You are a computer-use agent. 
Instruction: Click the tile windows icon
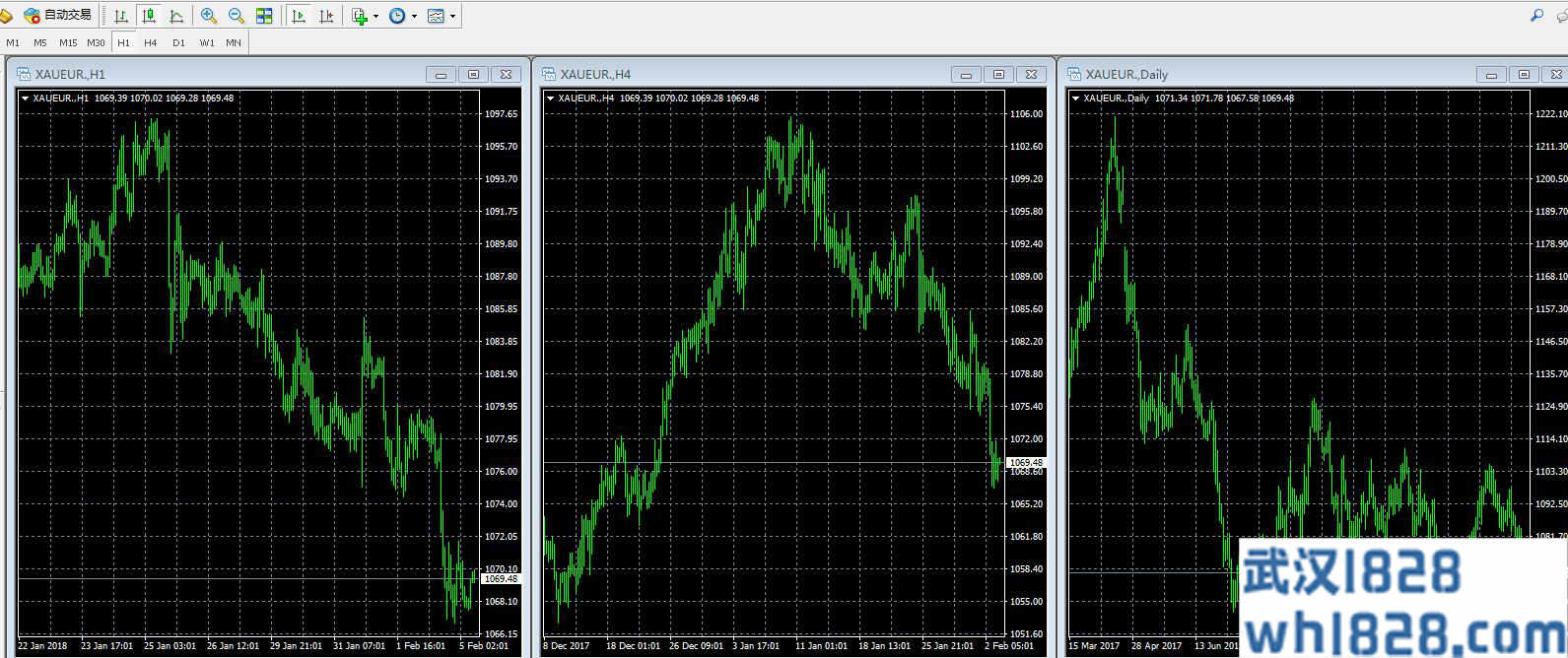pyautogui.click(x=264, y=16)
